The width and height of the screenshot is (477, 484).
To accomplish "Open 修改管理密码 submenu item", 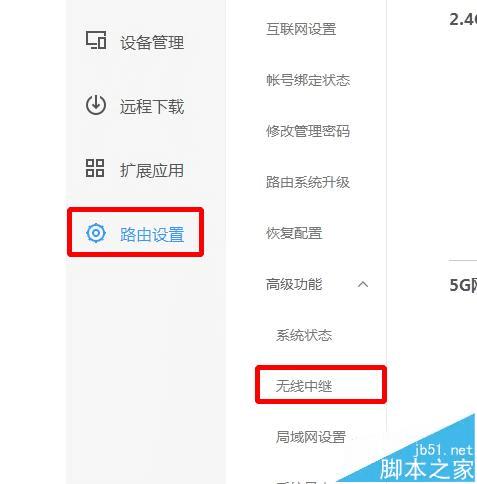I will pyautogui.click(x=308, y=131).
